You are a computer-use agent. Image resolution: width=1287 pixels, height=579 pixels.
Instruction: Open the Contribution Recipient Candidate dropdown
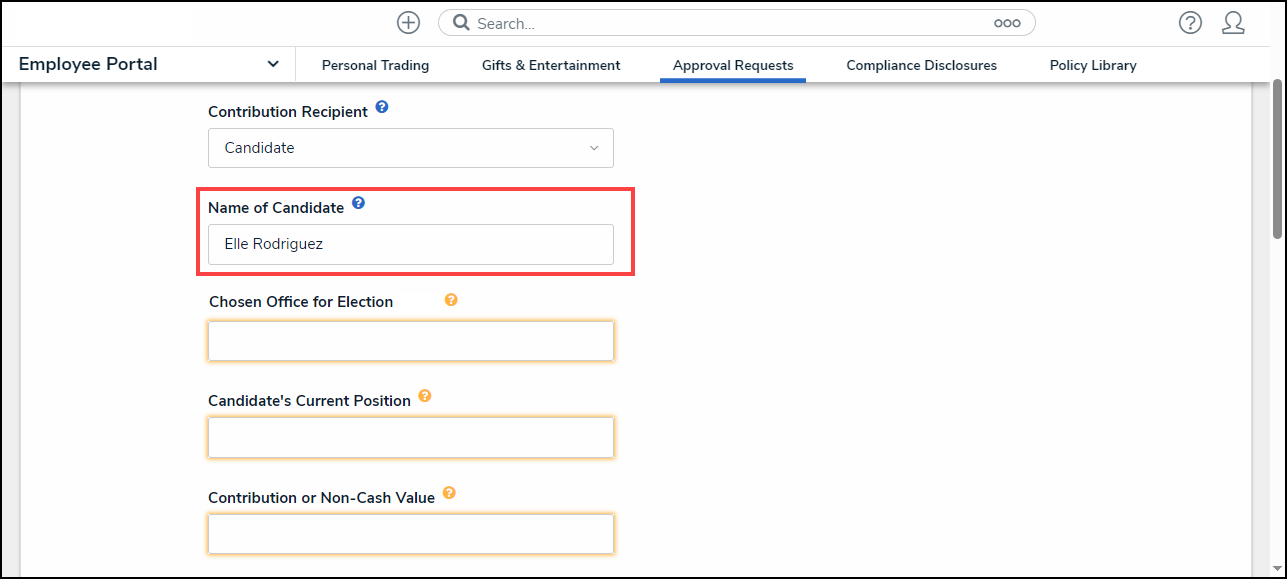point(410,148)
